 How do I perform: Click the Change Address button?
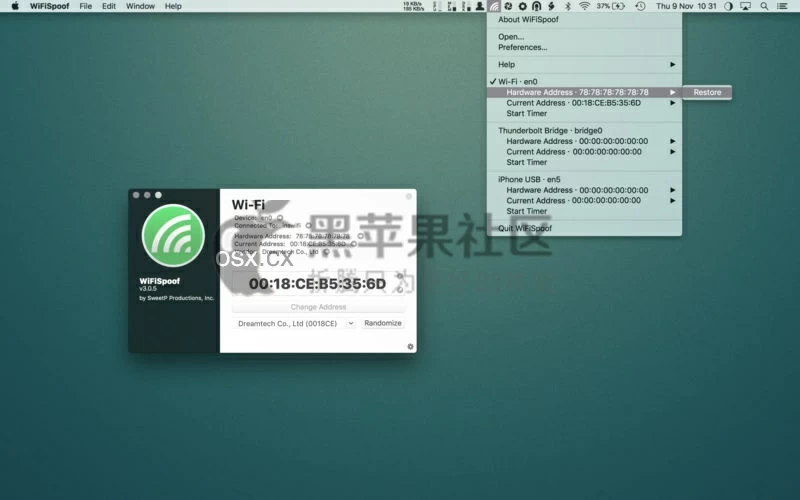318,307
